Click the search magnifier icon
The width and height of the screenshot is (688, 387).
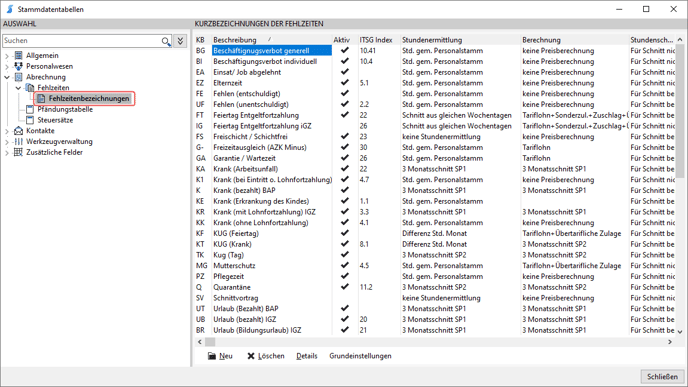tap(165, 41)
